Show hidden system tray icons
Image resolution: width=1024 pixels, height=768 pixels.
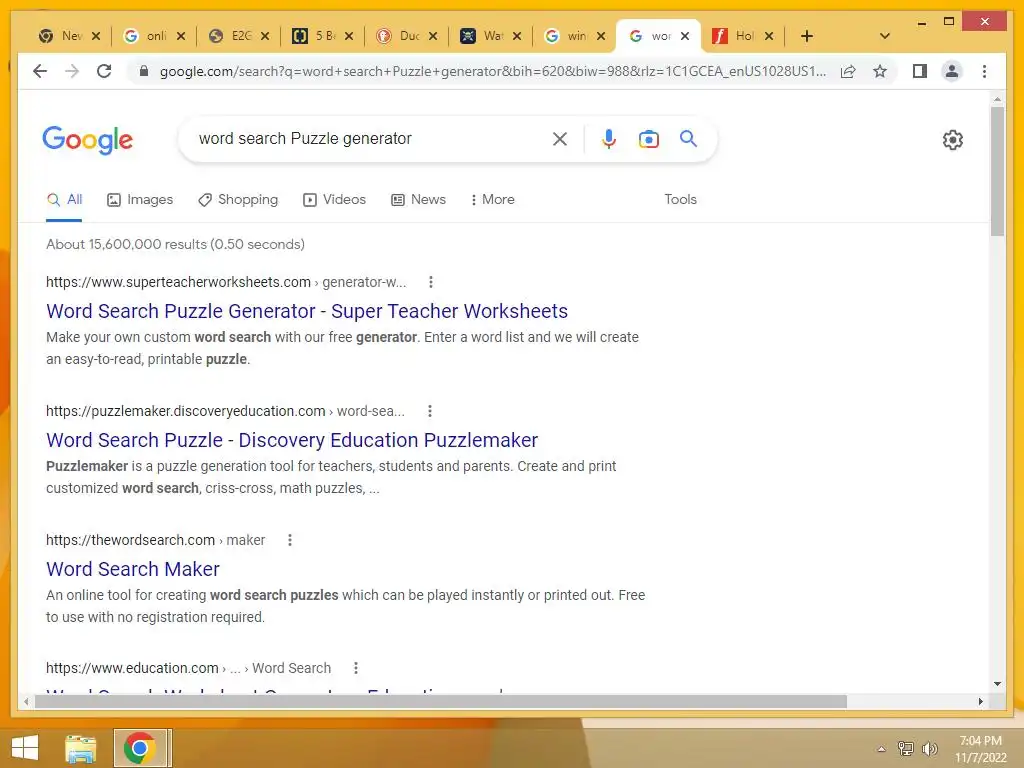[x=882, y=750]
